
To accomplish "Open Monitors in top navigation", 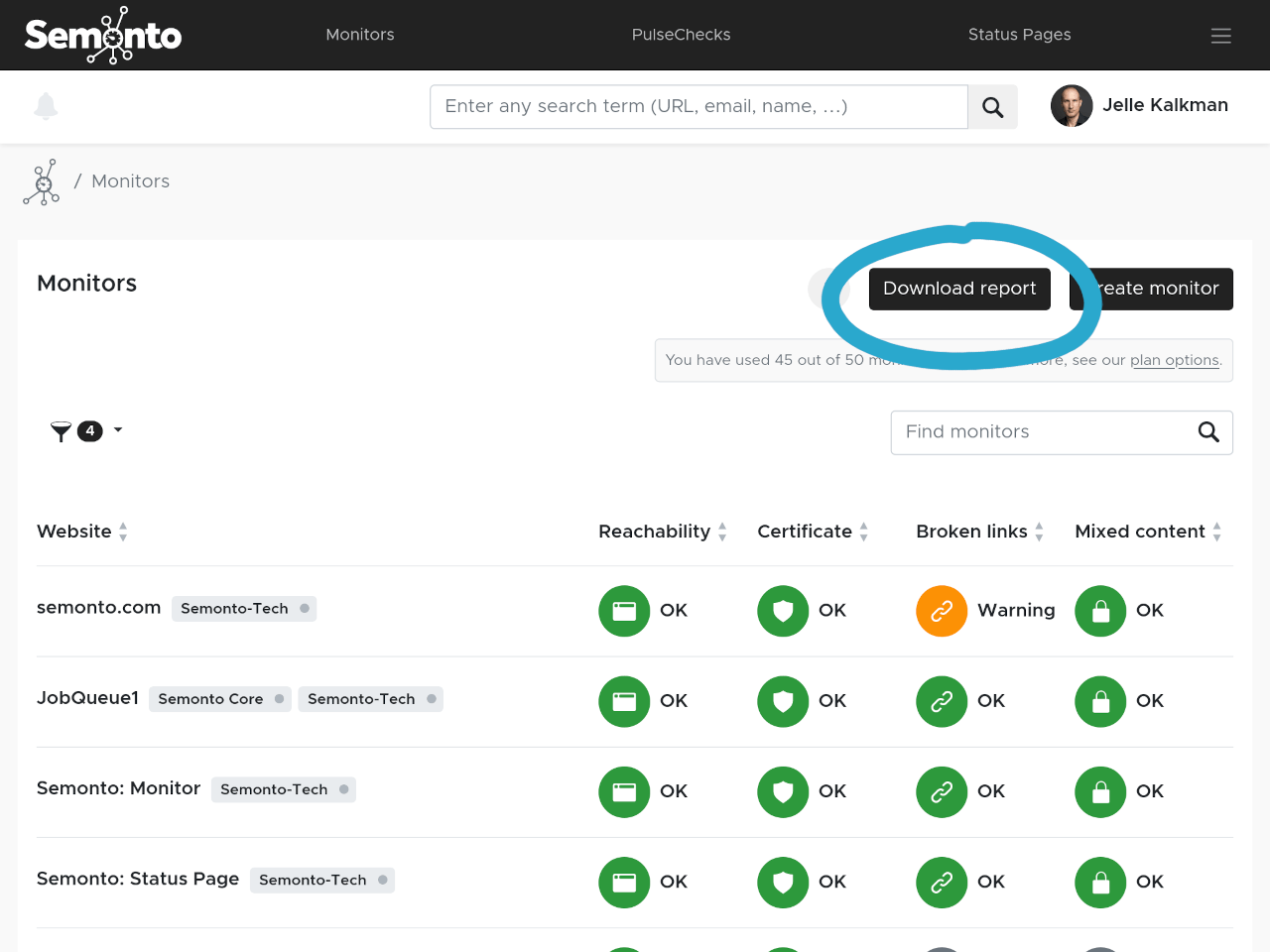I will (360, 35).
